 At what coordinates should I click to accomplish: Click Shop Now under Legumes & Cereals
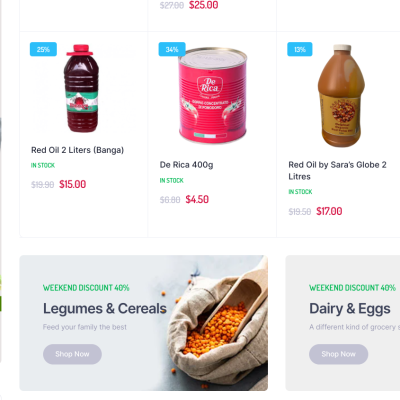coord(72,354)
